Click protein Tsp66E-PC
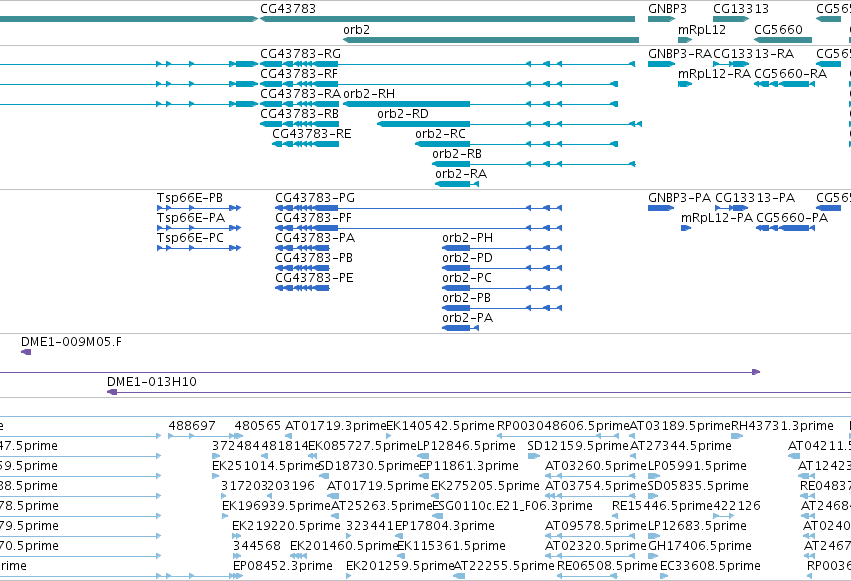 click(199, 248)
